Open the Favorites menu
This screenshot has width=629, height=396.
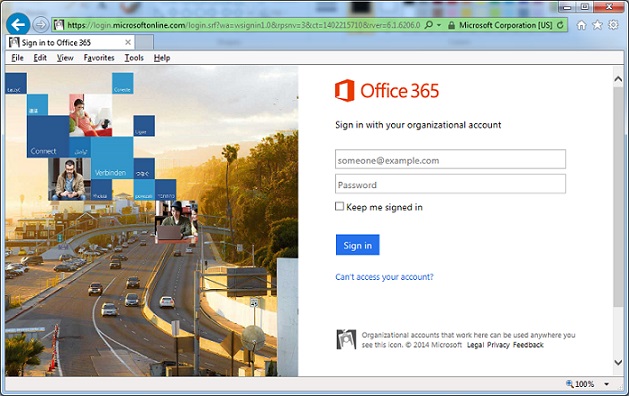coord(99,58)
